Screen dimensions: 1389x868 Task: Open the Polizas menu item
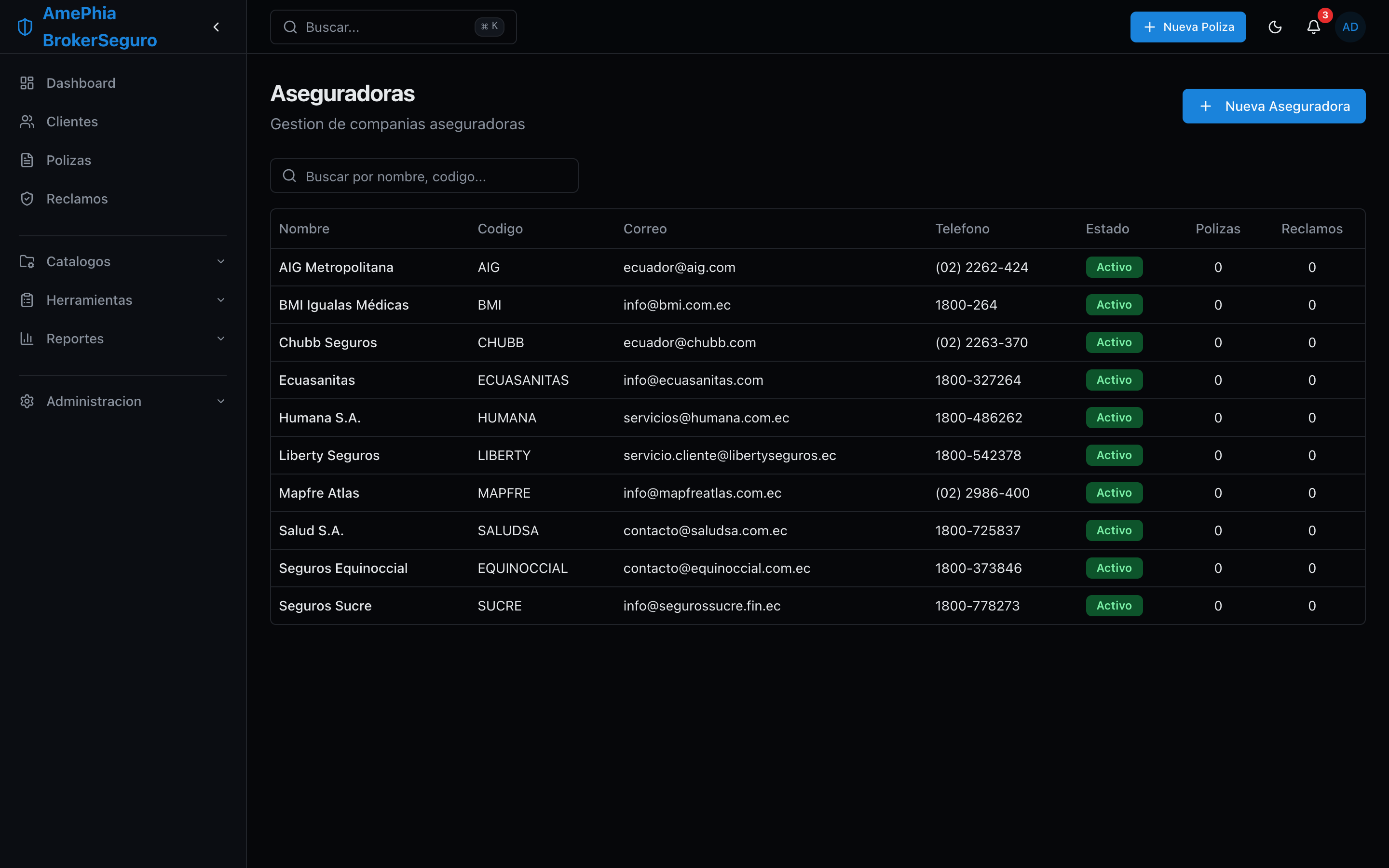(x=123, y=160)
